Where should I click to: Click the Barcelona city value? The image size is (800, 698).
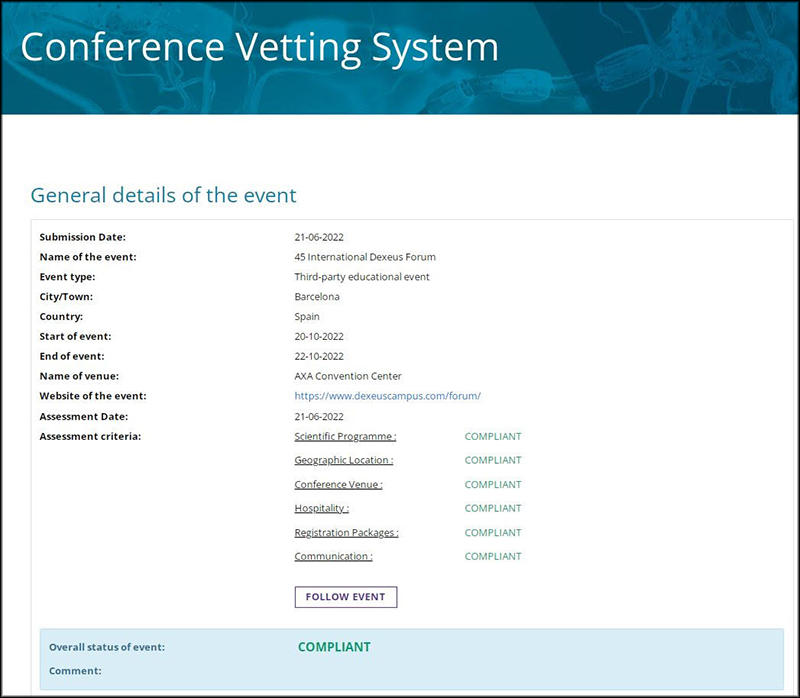point(317,297)
